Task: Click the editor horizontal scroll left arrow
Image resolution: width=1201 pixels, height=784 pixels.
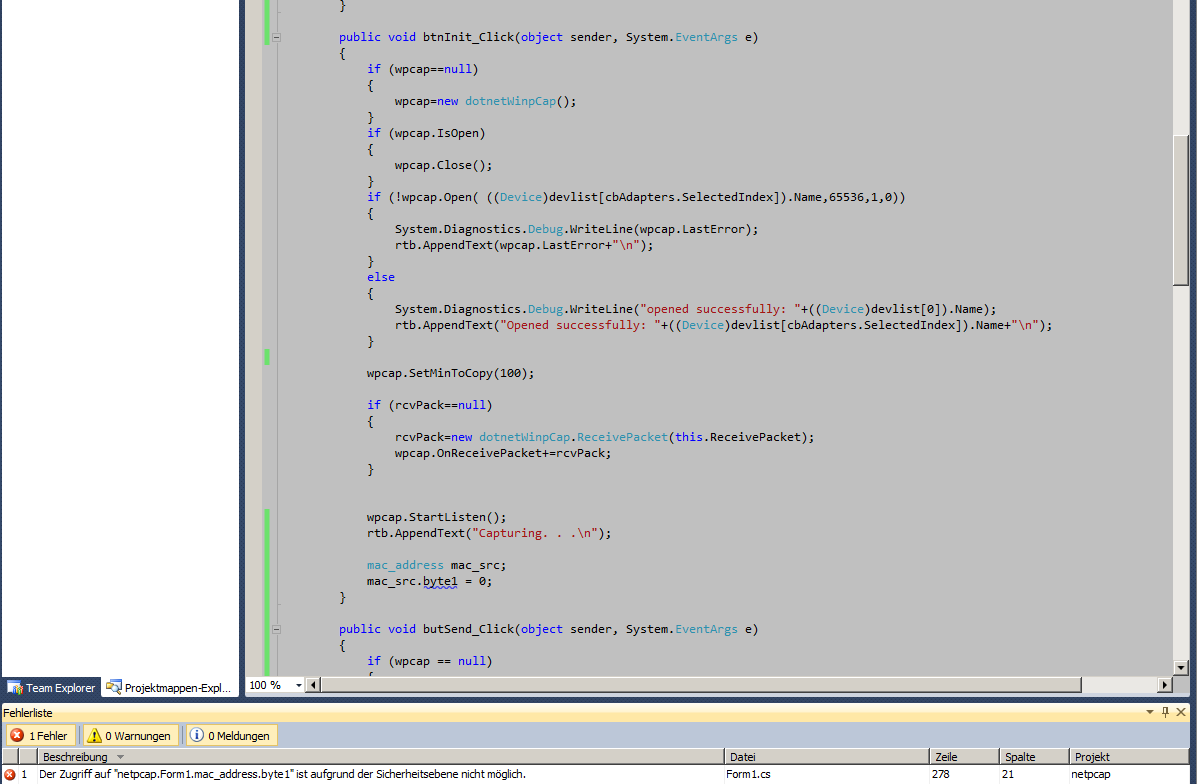Action: coord(312,685)
